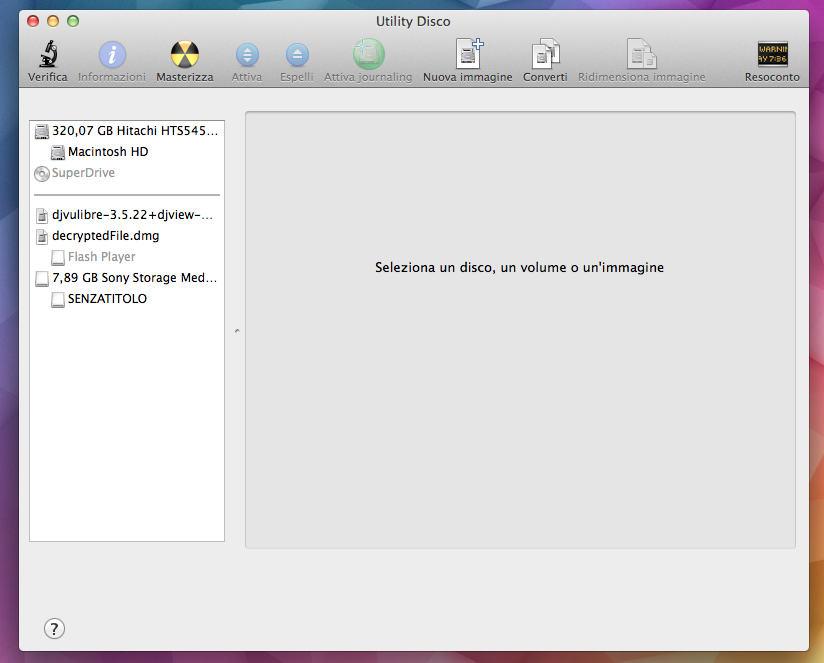
Task: Select the 320,07 GB Hitachi disk
Action: 134,131
